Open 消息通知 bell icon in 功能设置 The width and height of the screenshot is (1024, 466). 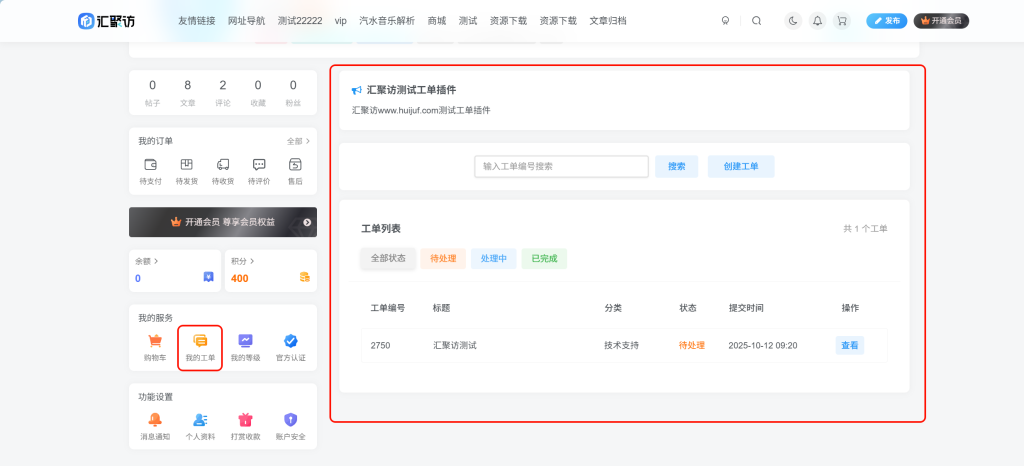point(155,425)
